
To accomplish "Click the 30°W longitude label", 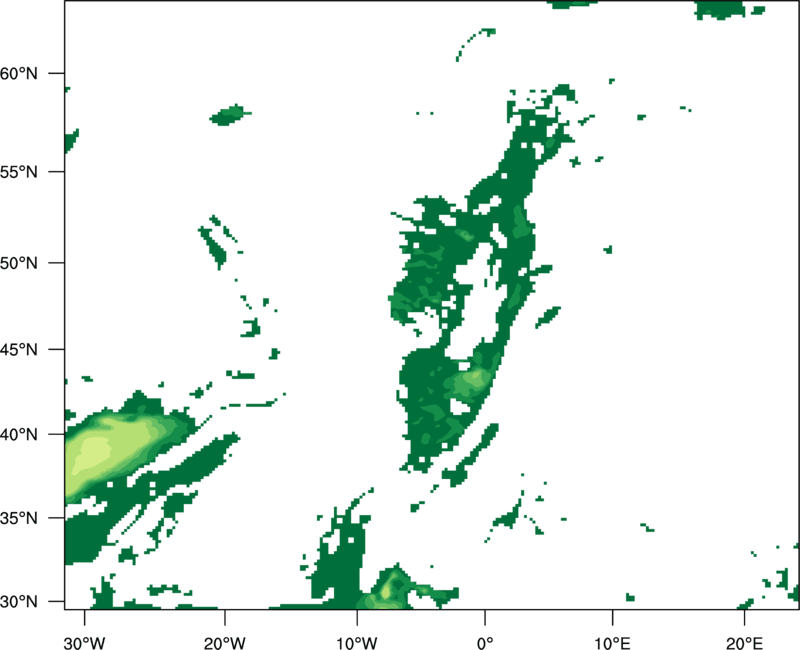I will (x=85, y=643).
